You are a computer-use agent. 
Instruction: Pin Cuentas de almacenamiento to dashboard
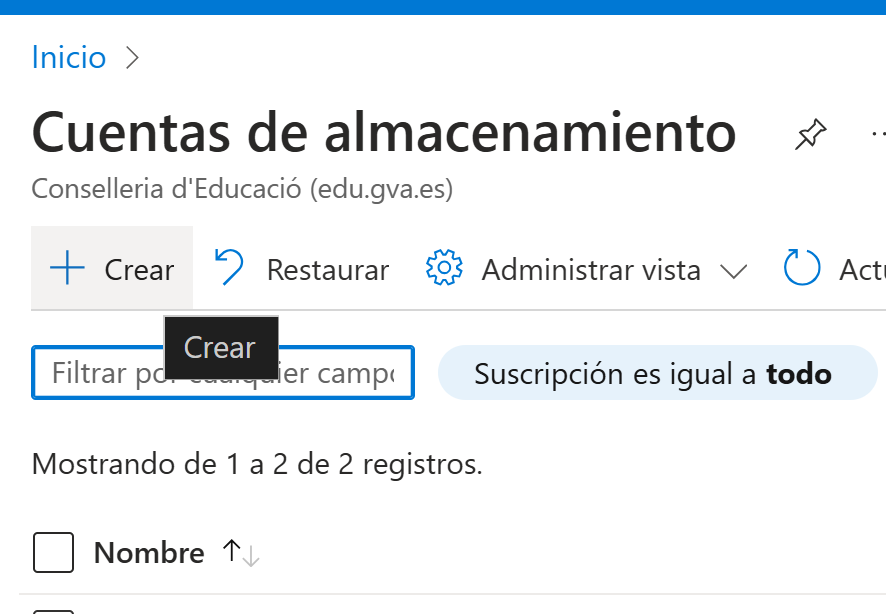coord(810,134)
